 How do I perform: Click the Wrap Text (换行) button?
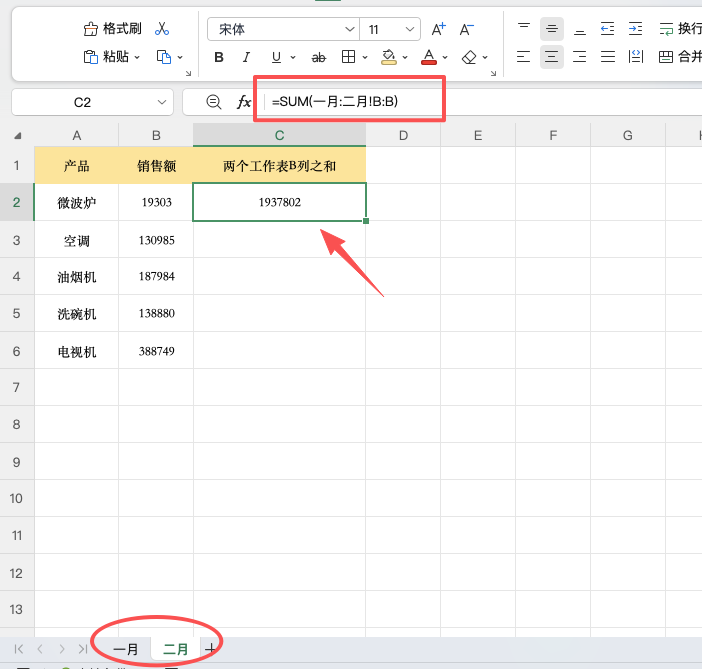[x=680, y=29]
